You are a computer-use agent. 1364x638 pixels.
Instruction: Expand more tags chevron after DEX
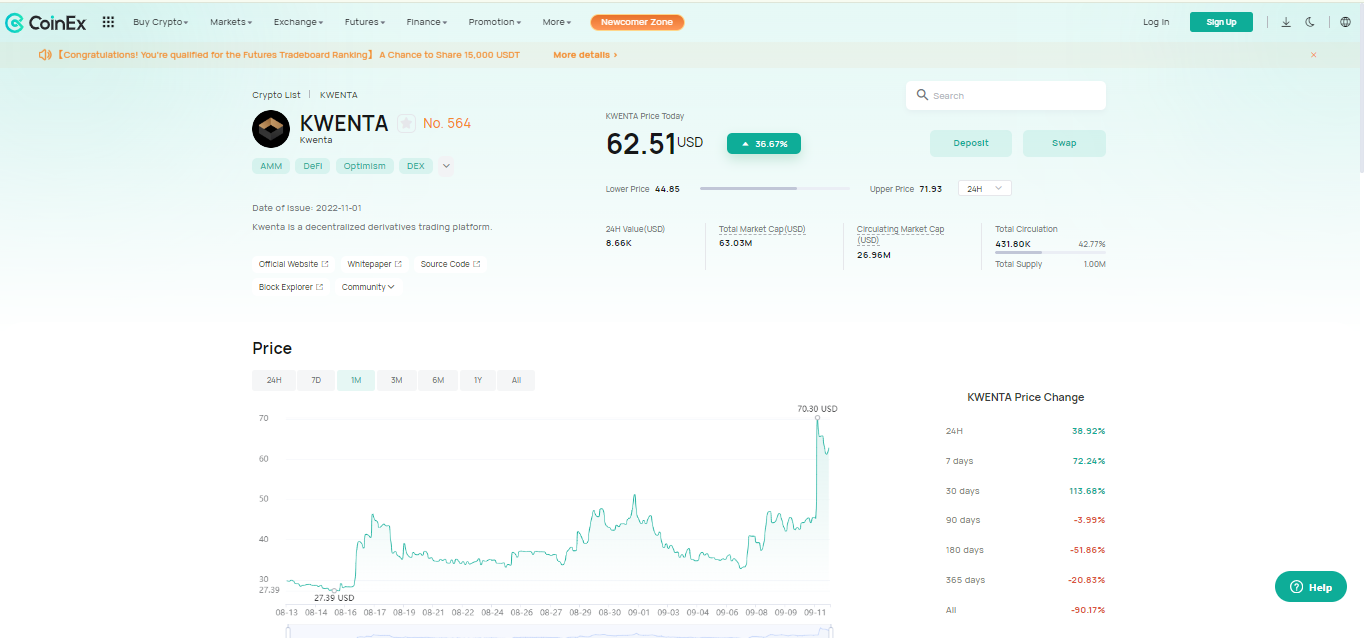pyautogui.click(x=445, y=166)
